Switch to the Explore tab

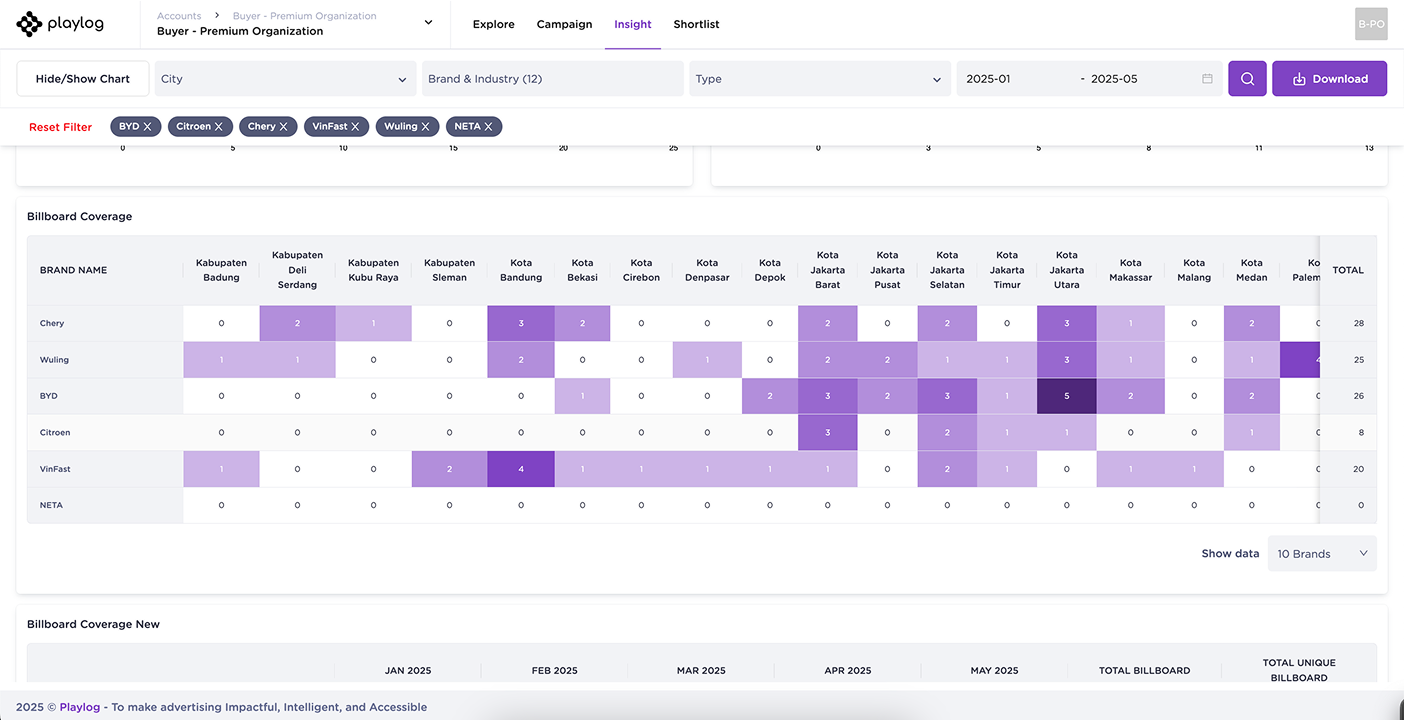coord(493,24)
